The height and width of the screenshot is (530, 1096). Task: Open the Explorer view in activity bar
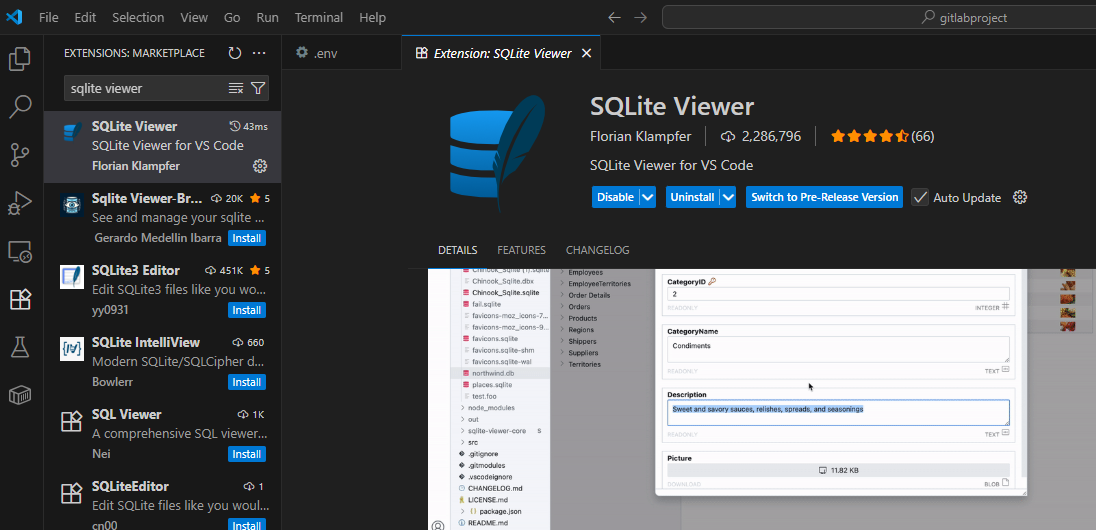point(20,59)
